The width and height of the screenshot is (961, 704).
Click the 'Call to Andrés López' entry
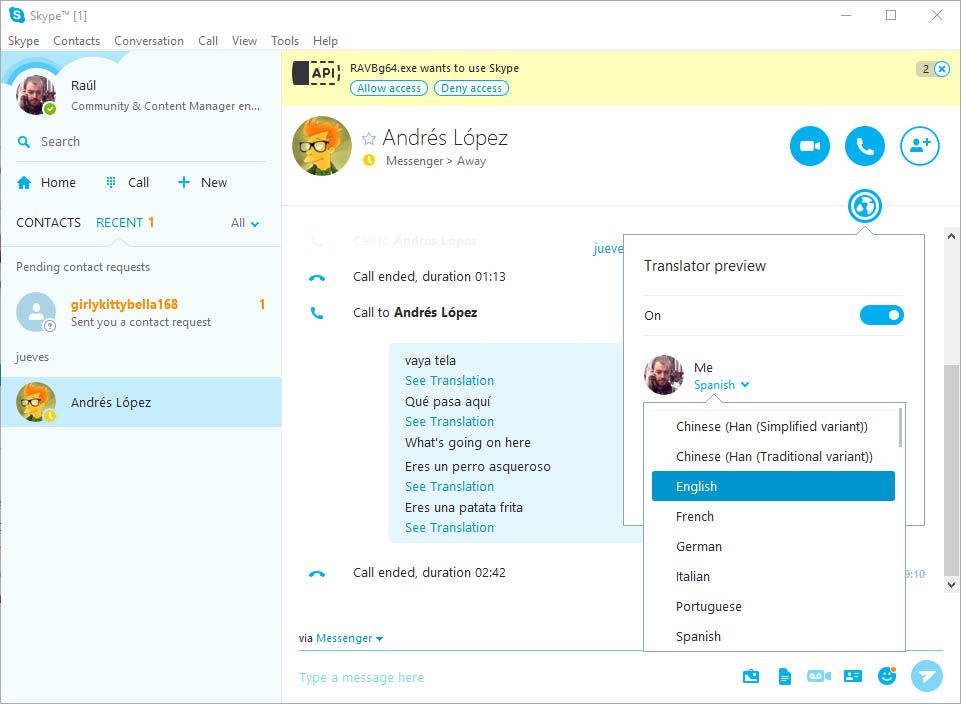click(415, 312)
